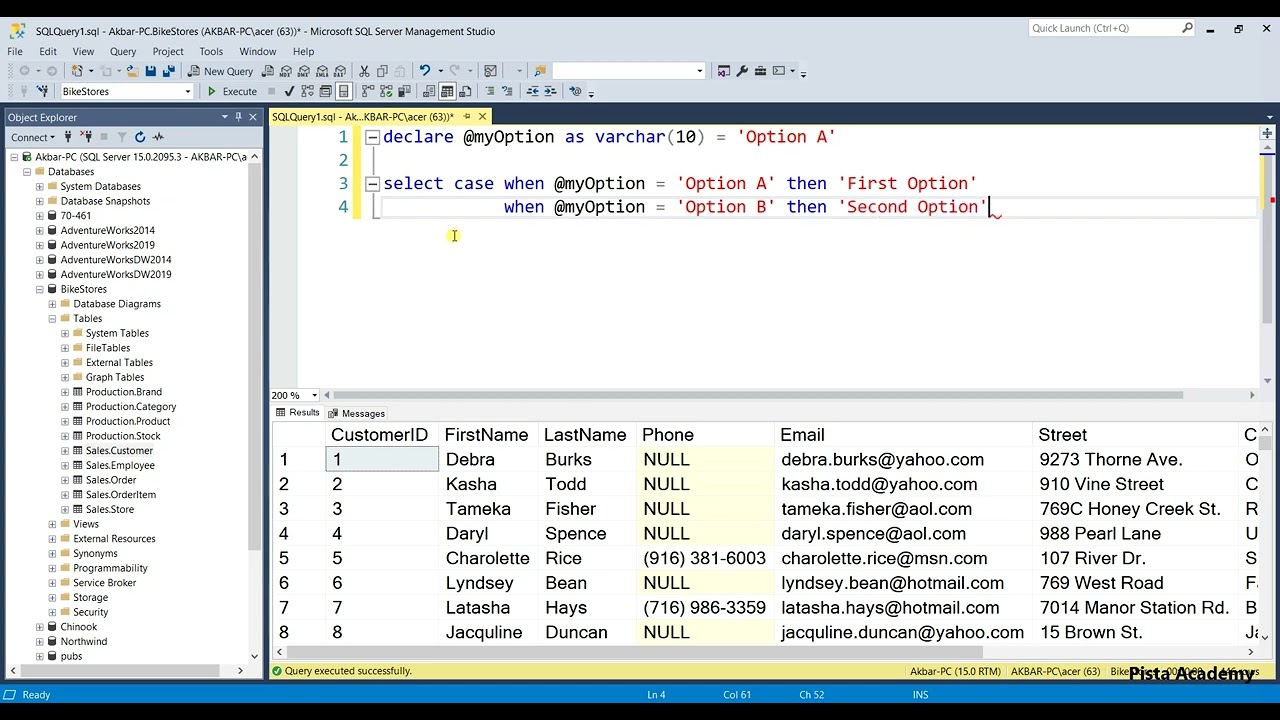This screenshot has width=1280, height=720.
Task: Click the Display Estimated Execution Plan icon
Action: [x=307, y=91]
